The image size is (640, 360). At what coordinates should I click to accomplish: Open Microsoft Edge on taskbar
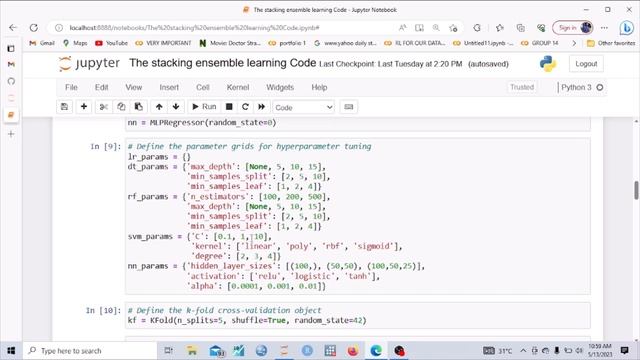click(376, 351)
